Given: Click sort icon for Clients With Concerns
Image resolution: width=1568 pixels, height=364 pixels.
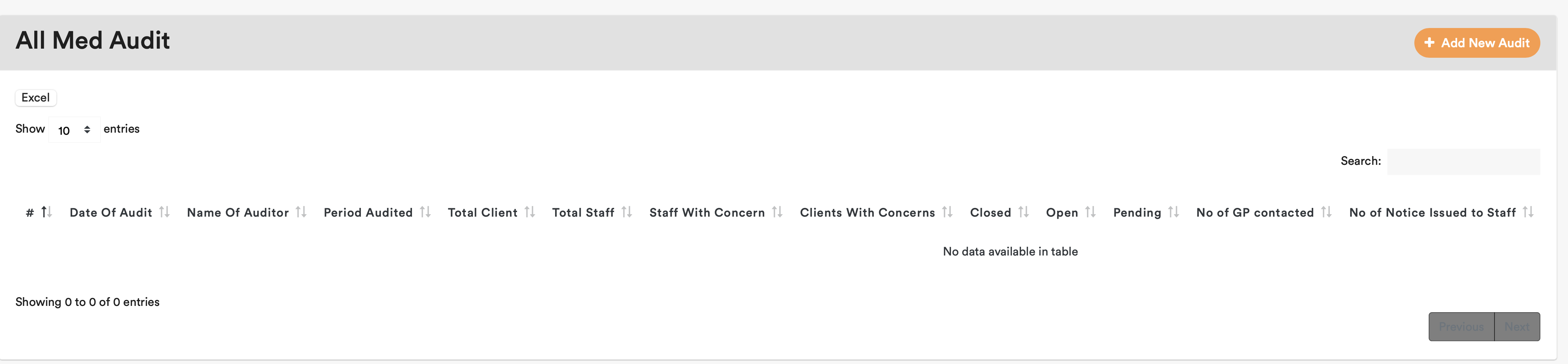Looking at the screenshot, I should pyautogui.click(x=947, y=212).
